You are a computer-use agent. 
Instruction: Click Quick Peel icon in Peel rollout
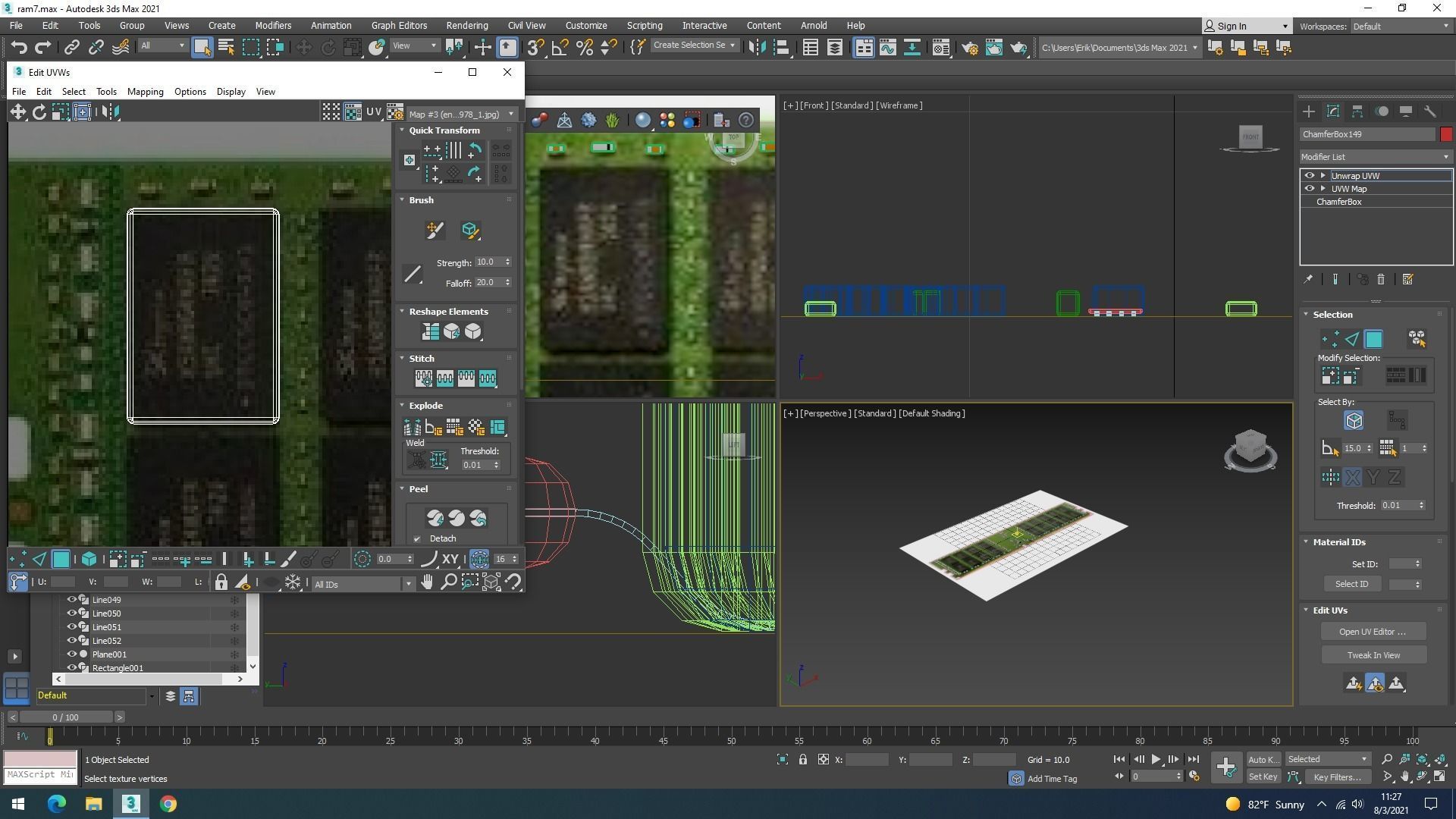coord(435,518)
